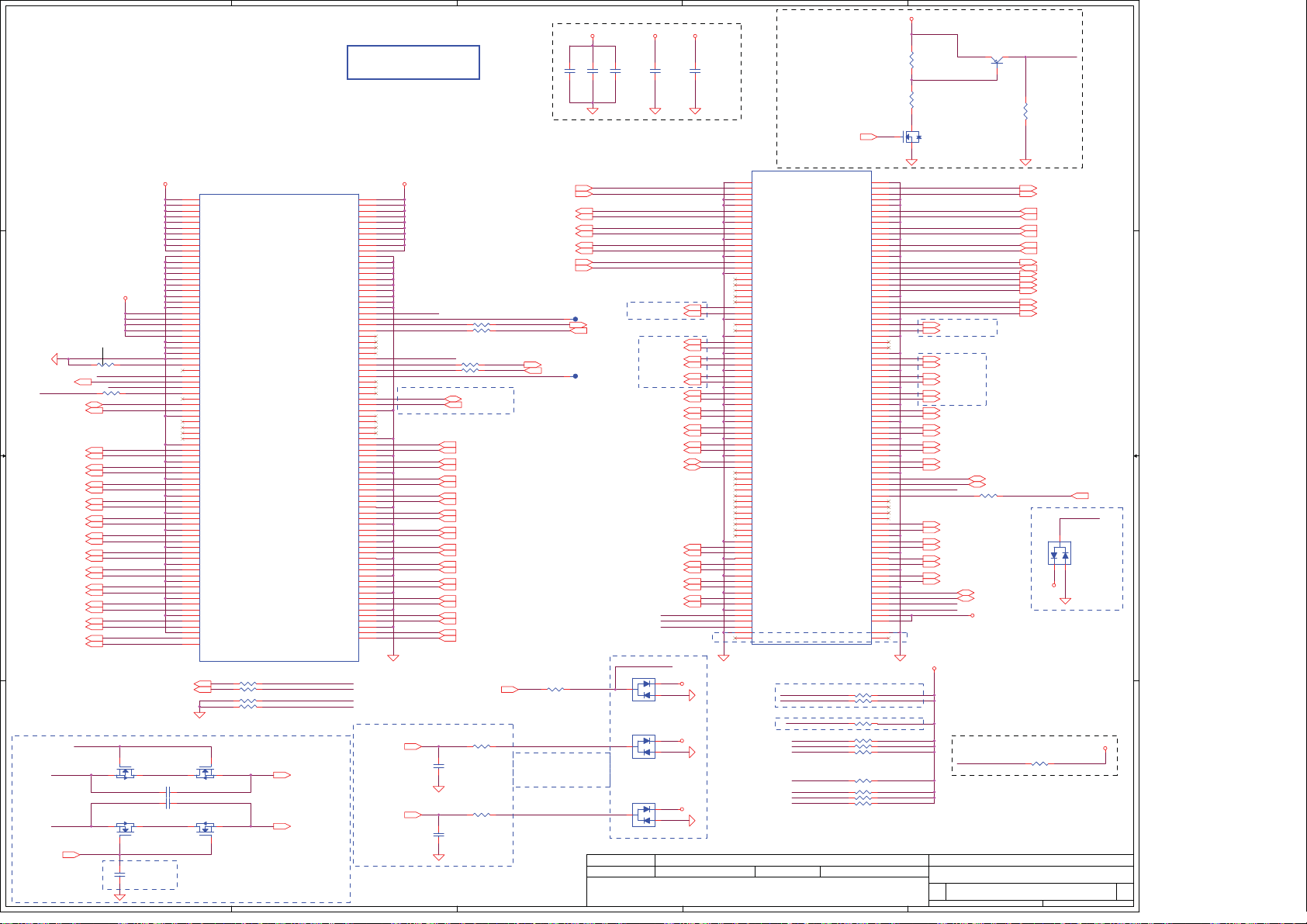Select capacitor inside small dashed box bottom-left
The width and height of the screenshot is (1307, 924).
tap(119, 874)
